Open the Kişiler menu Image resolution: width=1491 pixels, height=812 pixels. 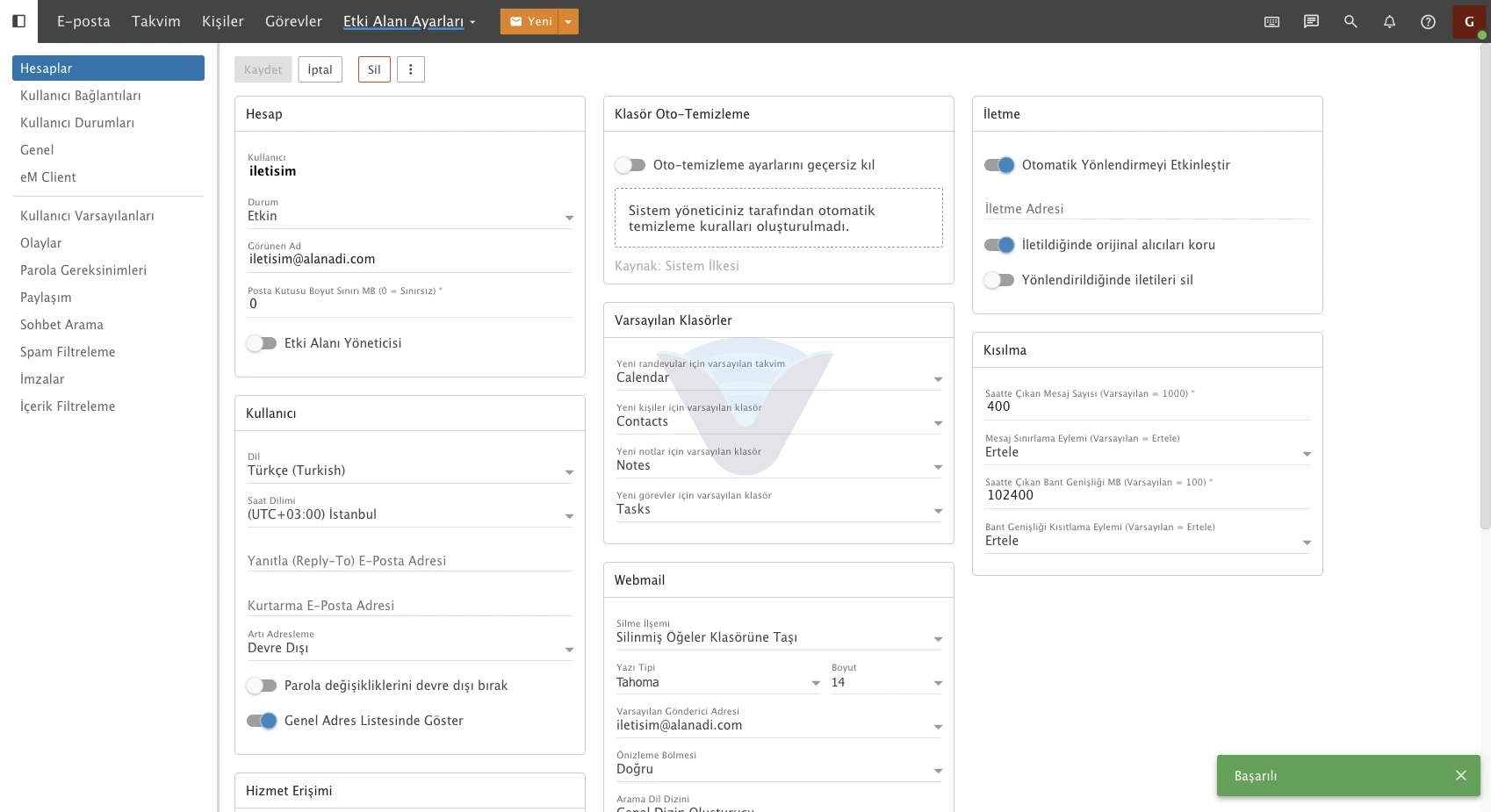click(x=223, y=22)
